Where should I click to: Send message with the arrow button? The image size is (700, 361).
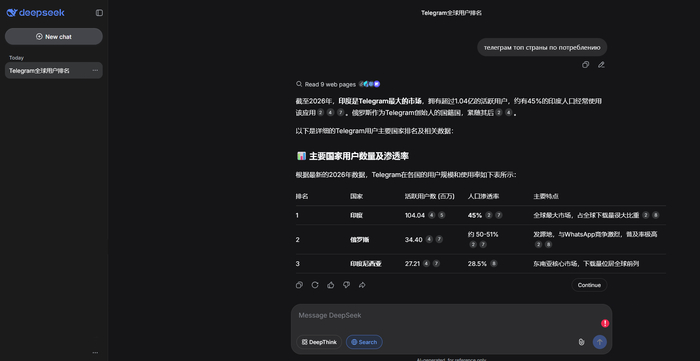pyautogui.click(x=600, y=342)
